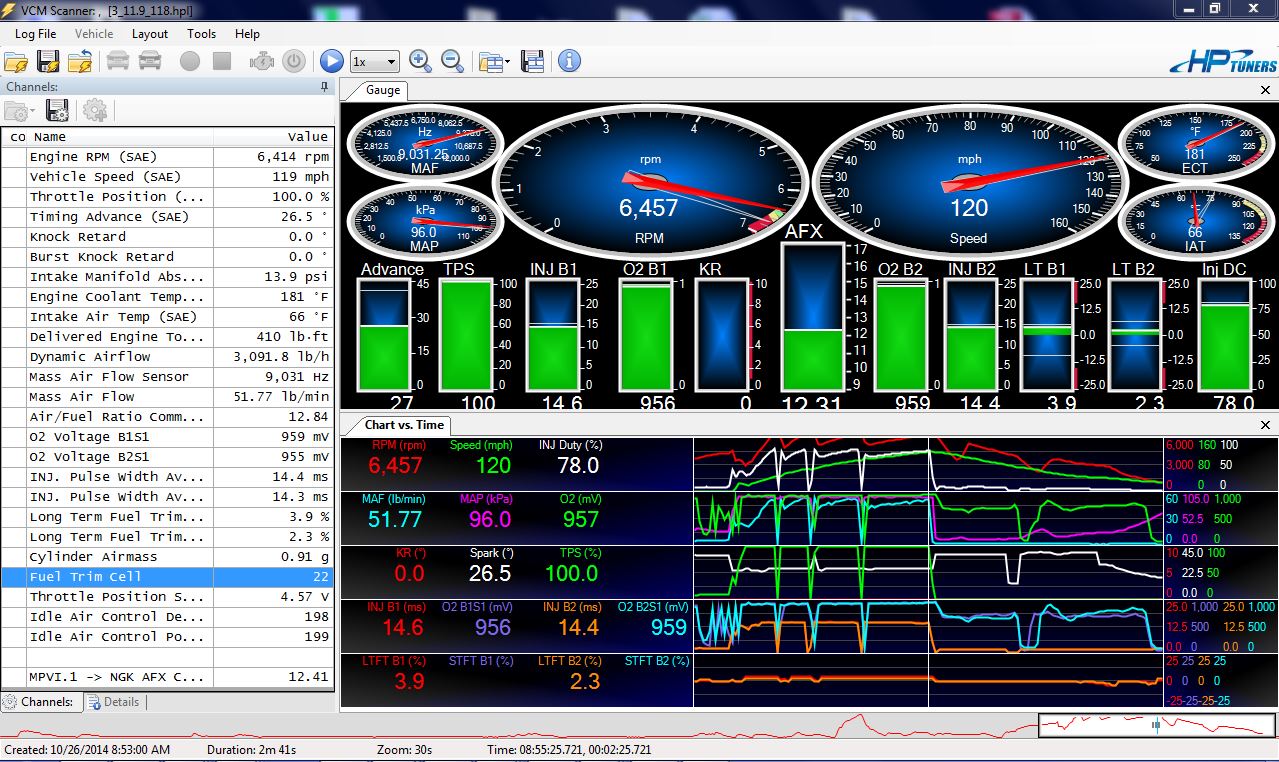Open a saved log file
The image size is (1279, 762).
[x=18, y=61]
